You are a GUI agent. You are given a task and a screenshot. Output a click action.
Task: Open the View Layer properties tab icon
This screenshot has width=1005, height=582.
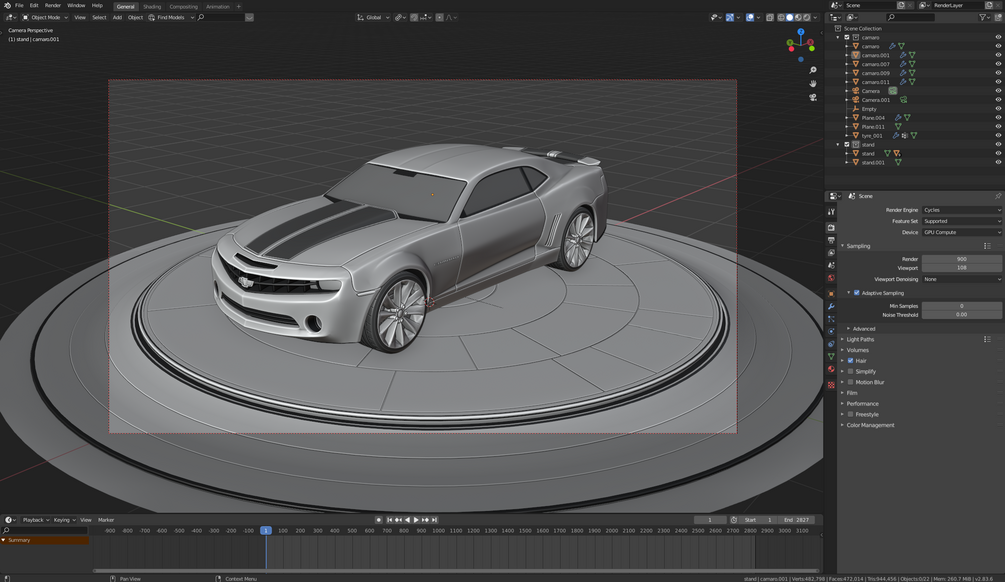click(831, 253)
